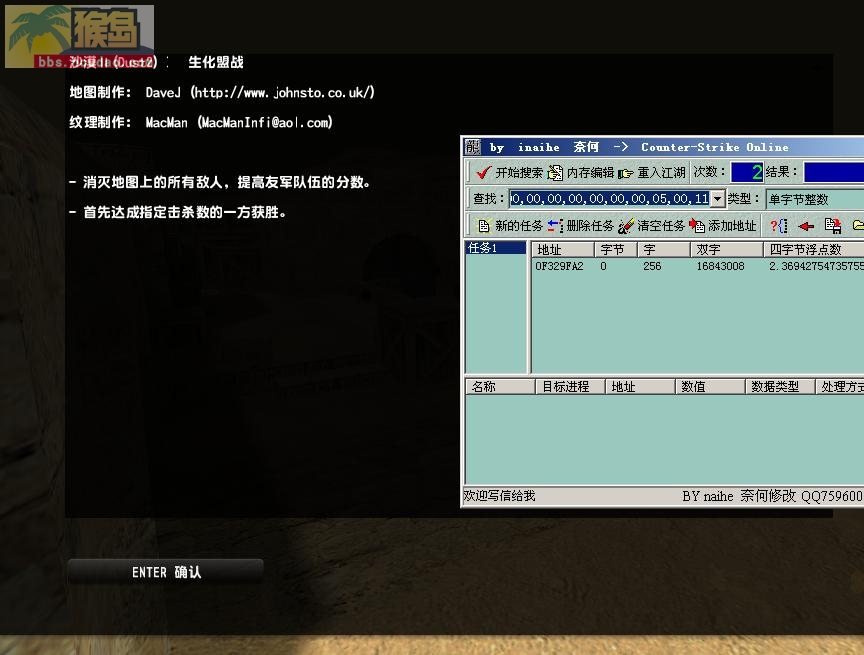
Task: Sort results by 地址 column header
Action: click(x=563, y=250)
